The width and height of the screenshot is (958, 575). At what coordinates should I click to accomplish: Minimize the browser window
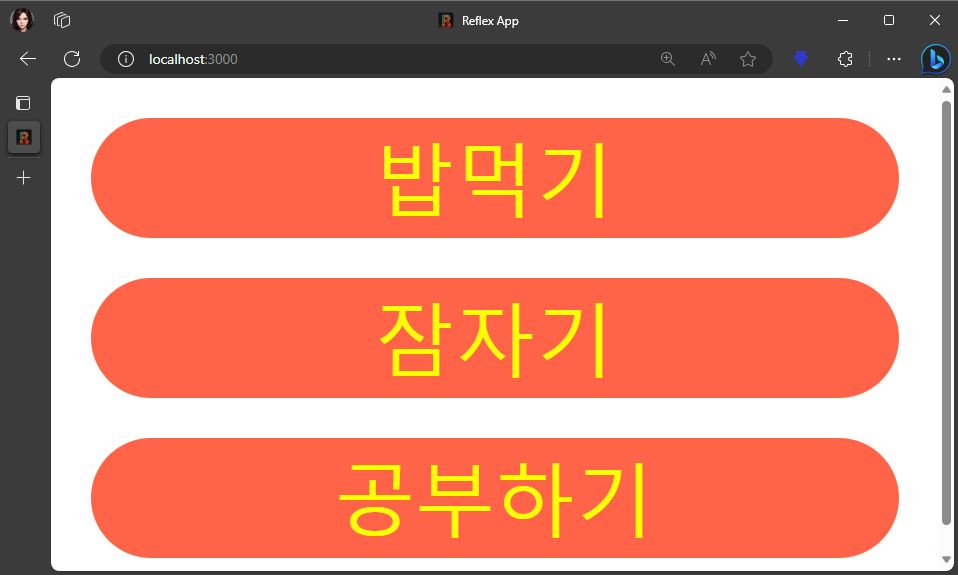coord(843,20)
